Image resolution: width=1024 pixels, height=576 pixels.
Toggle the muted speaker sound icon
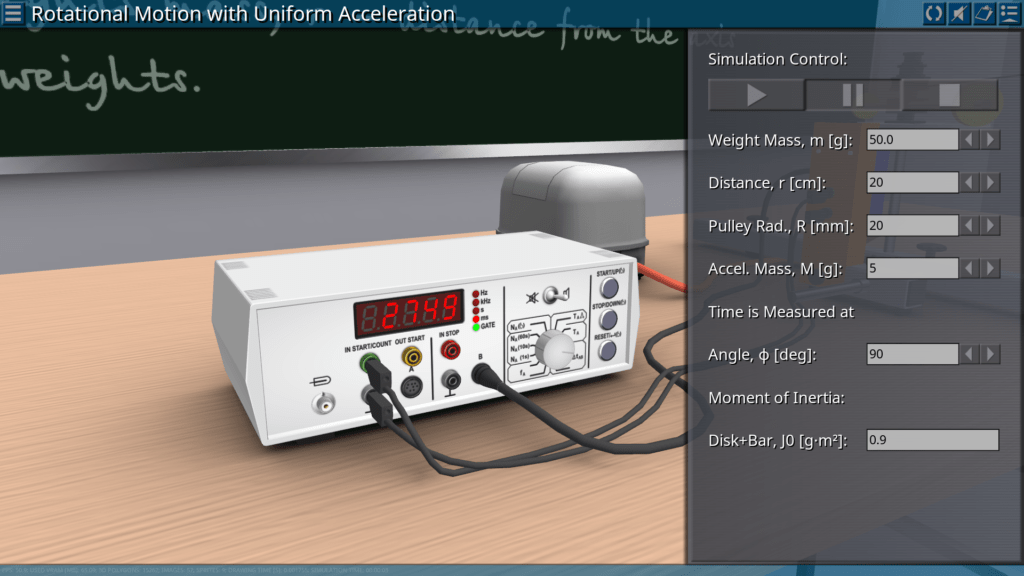[958, 13]
